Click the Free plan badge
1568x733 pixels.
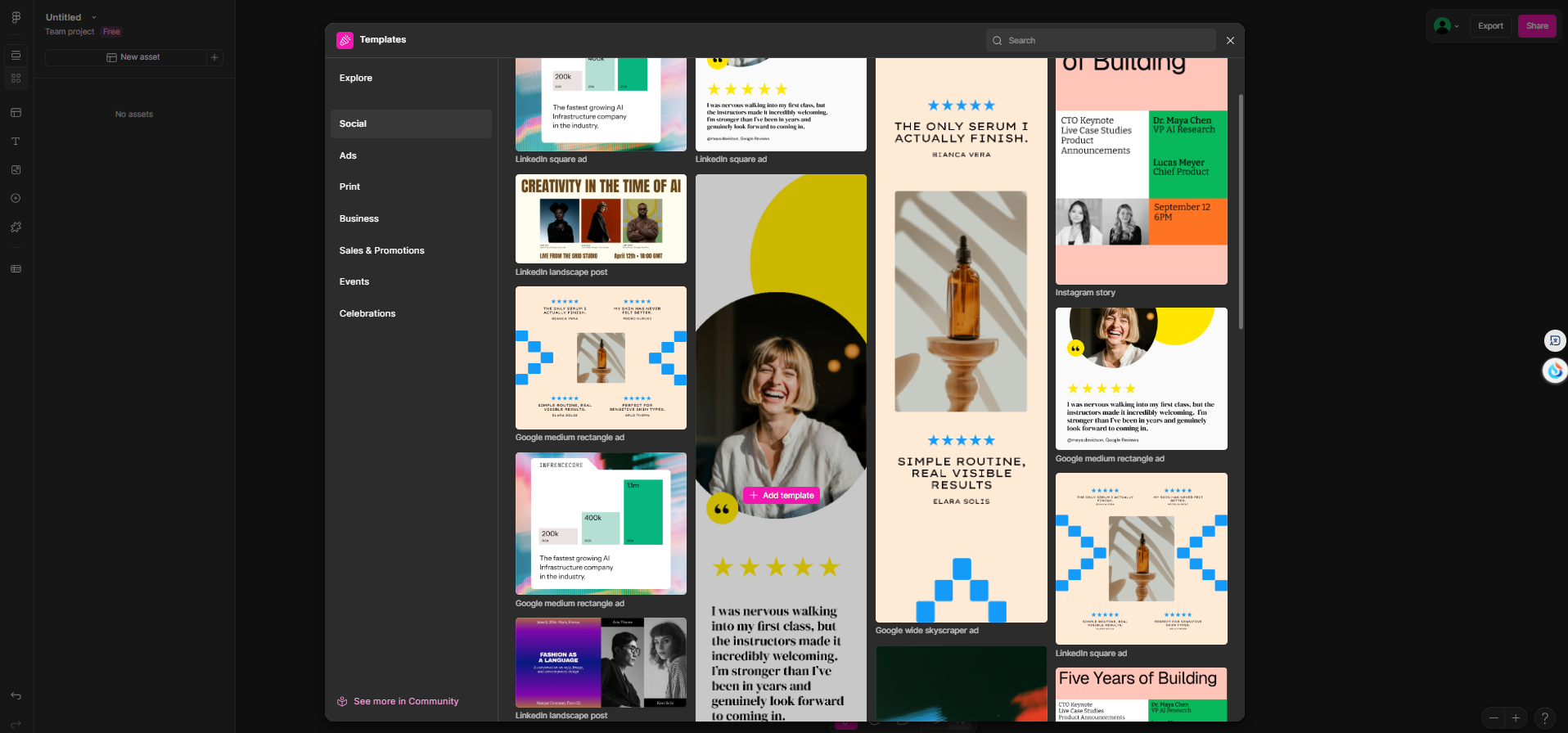pyautogui.click(x=111, y=32)
